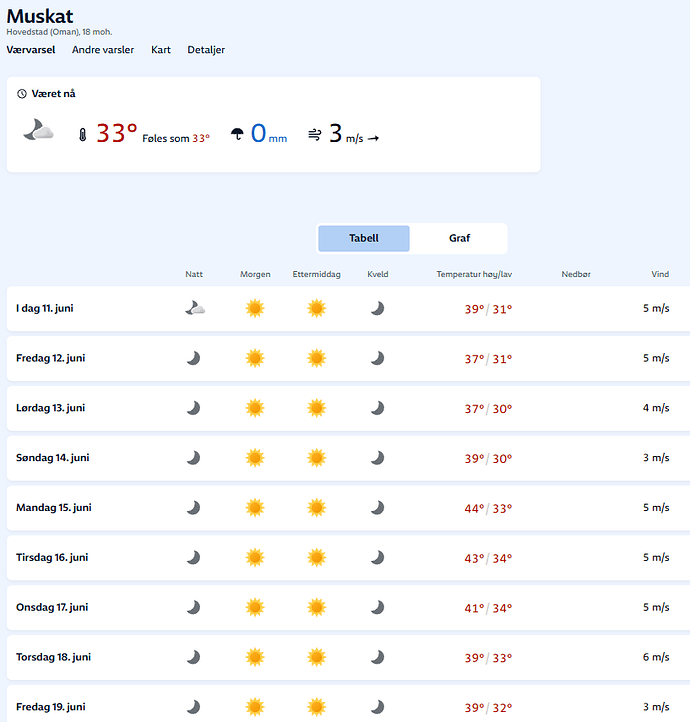Click I dag afternoon sun icon
Image resolution: width=690 pixels, height=722 pixels.
coord(317,308)
